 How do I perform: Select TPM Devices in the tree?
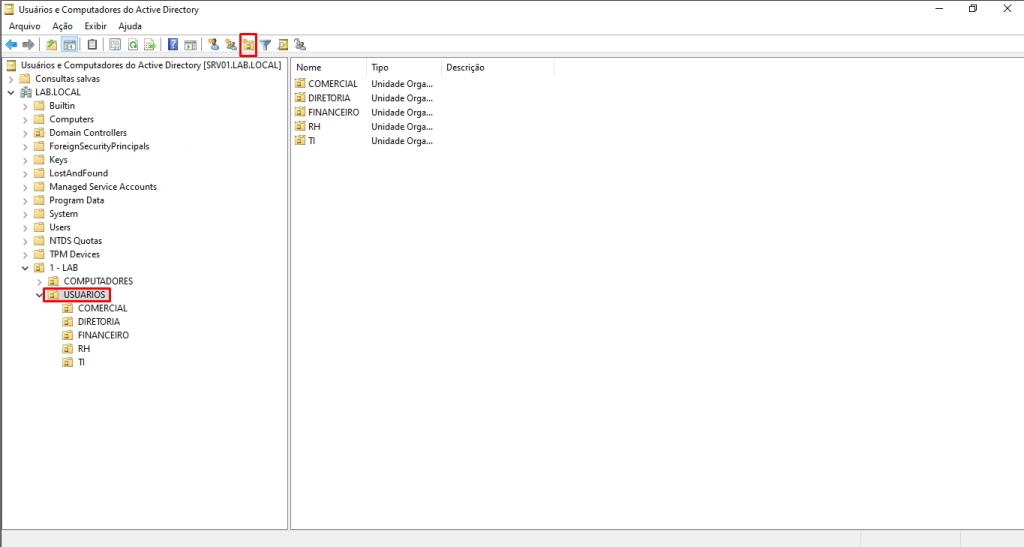(x=74, y=255)
